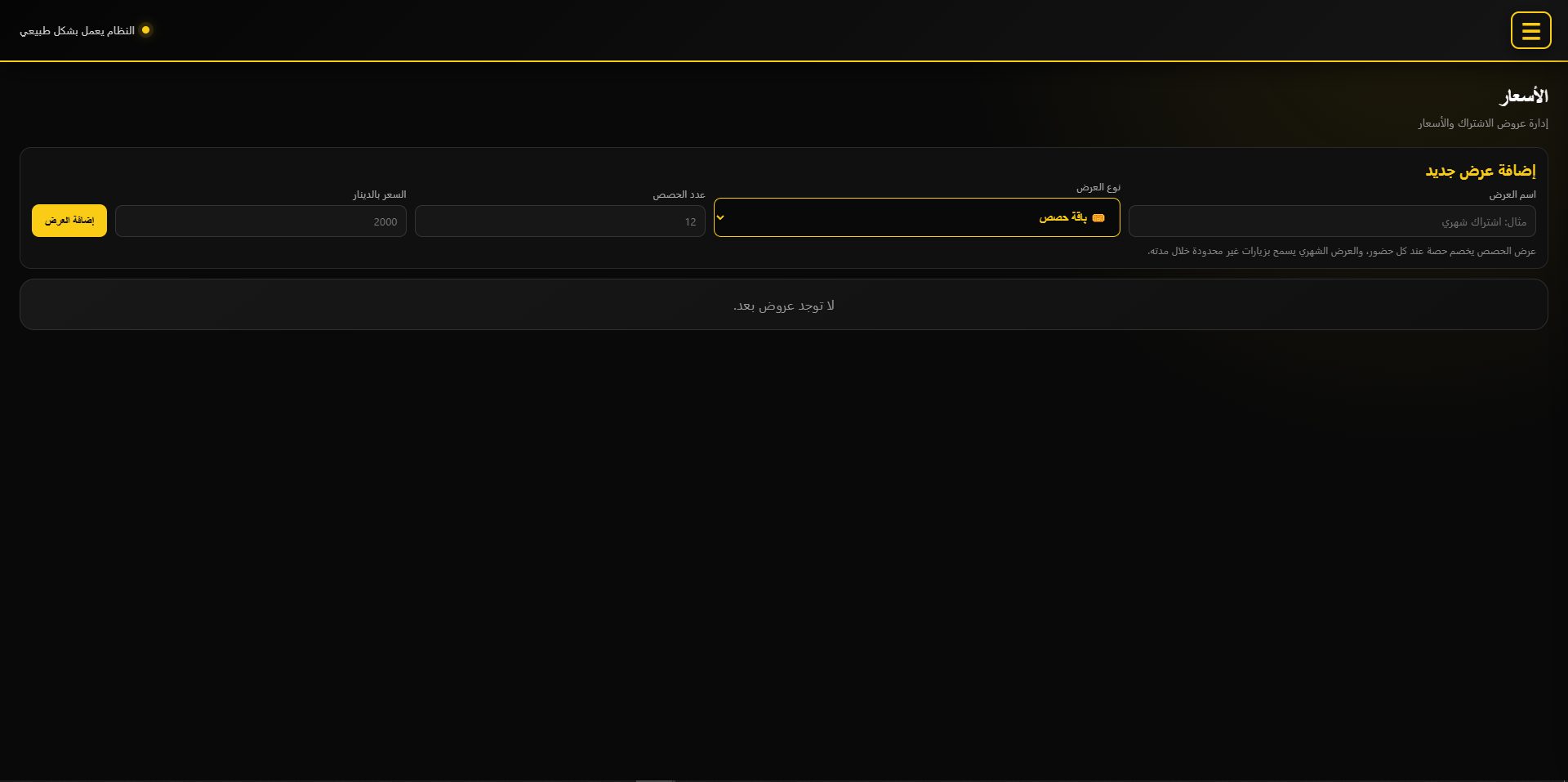The width and height of the screenshot is (1568, 782).
Task: Click the yellow system status dot
Action: tap(145, 30)
